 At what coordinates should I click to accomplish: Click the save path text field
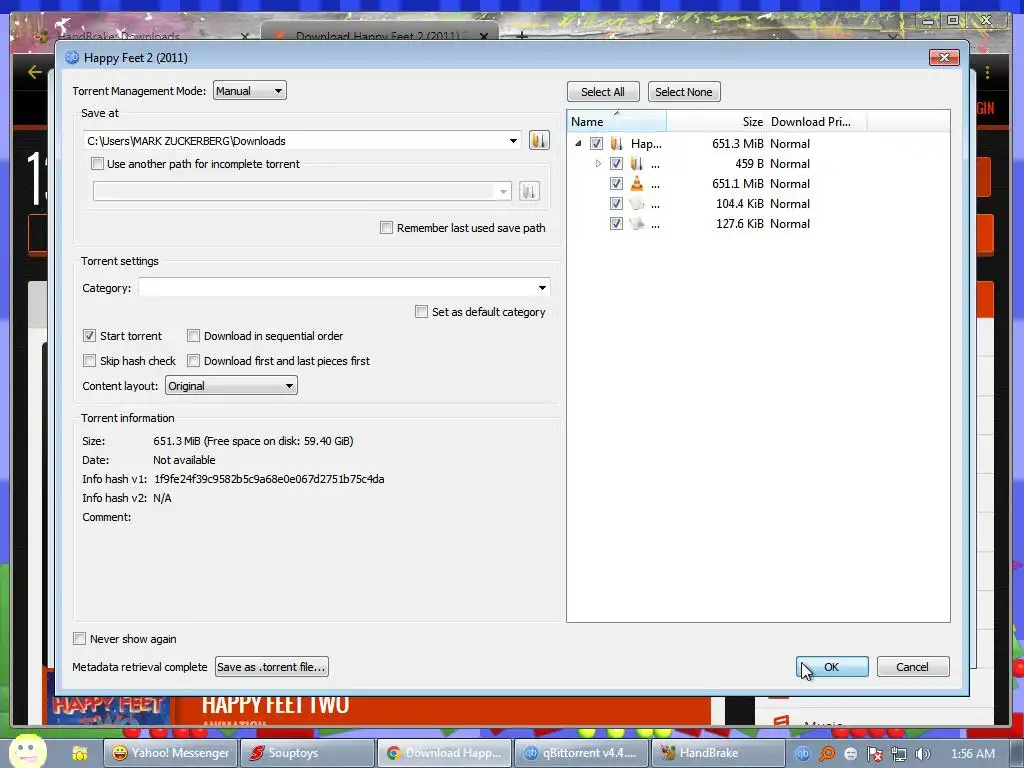[x=294, y=141]
